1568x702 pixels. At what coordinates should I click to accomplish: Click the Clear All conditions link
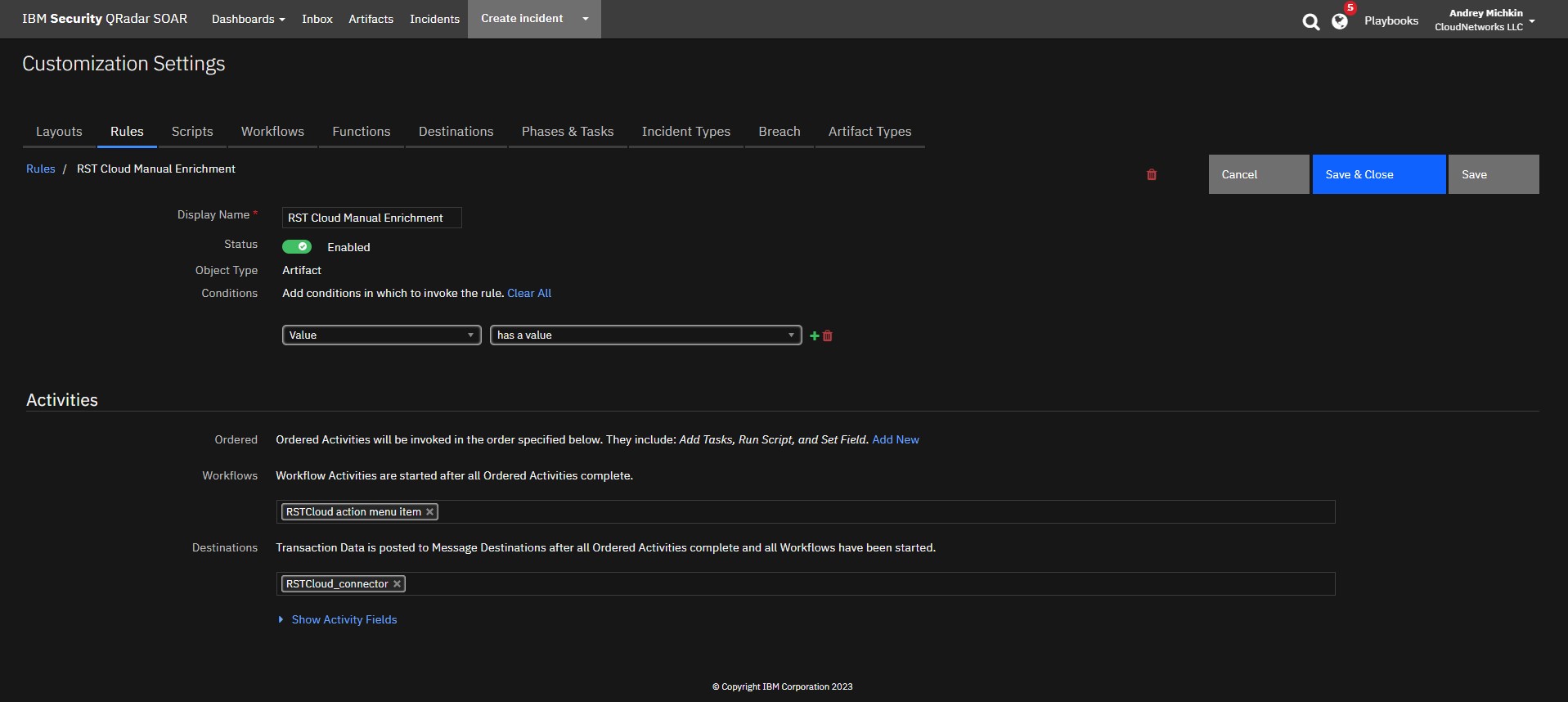[529, 294]
